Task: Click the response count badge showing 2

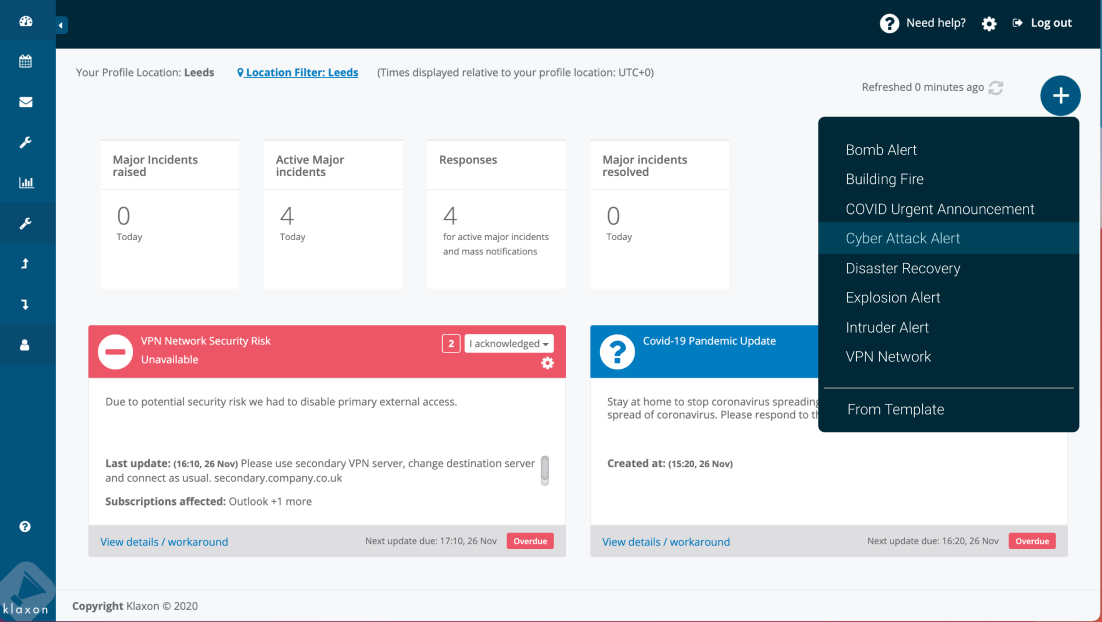Action: coord(451,344)
